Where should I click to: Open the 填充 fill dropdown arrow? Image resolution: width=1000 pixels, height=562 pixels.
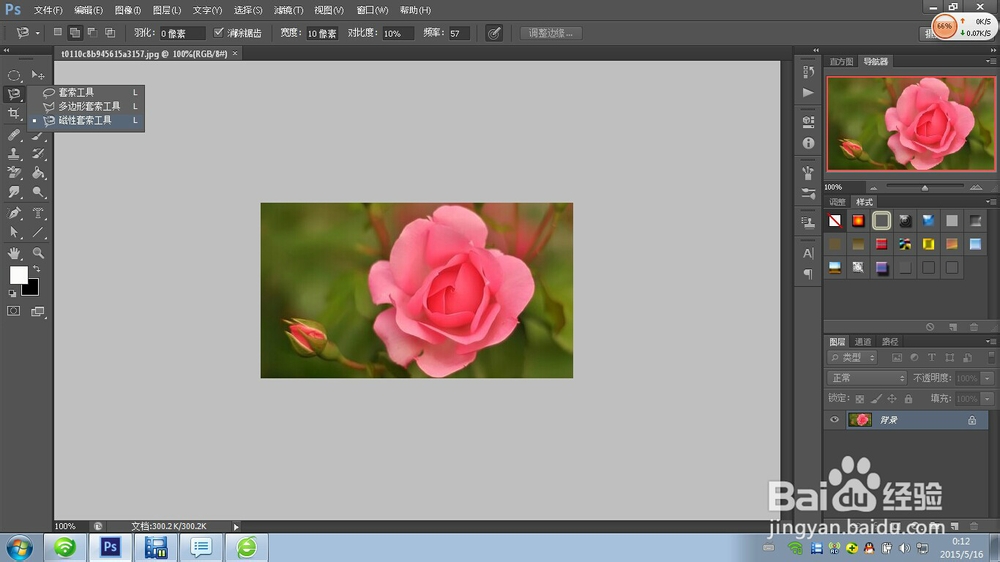[x=987, y=399]
